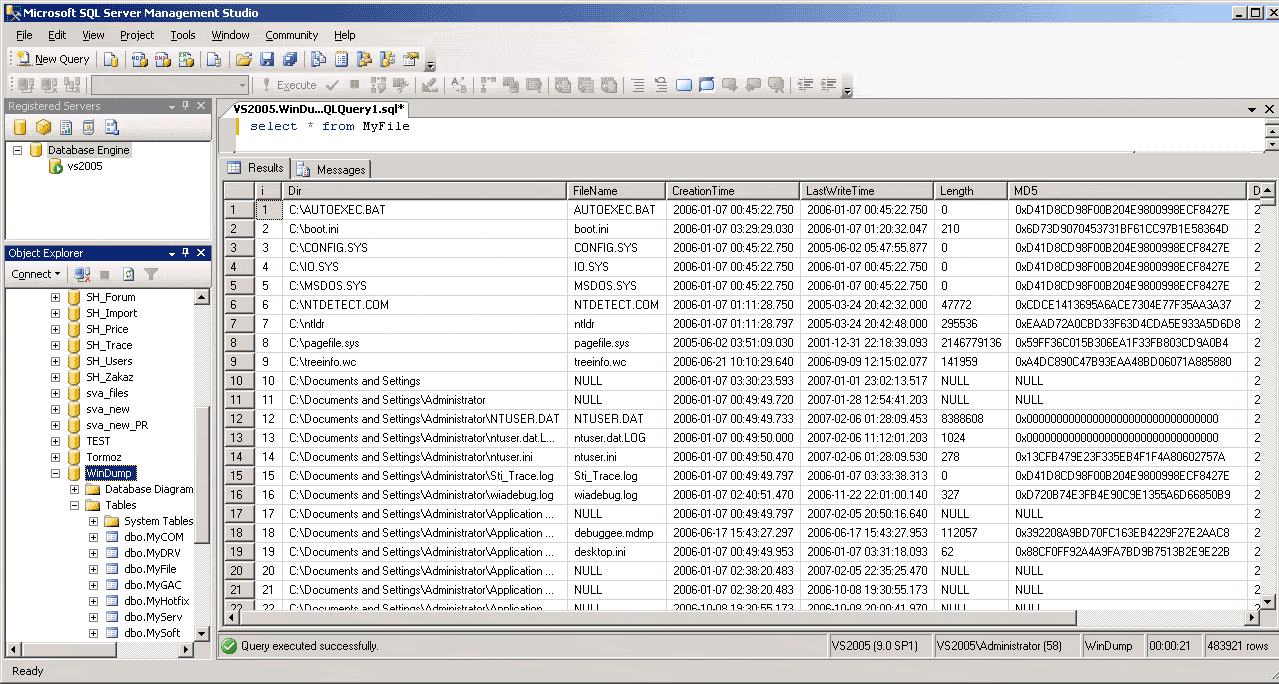
Task: Click the MD5 column header
Action: [1127, 190]
